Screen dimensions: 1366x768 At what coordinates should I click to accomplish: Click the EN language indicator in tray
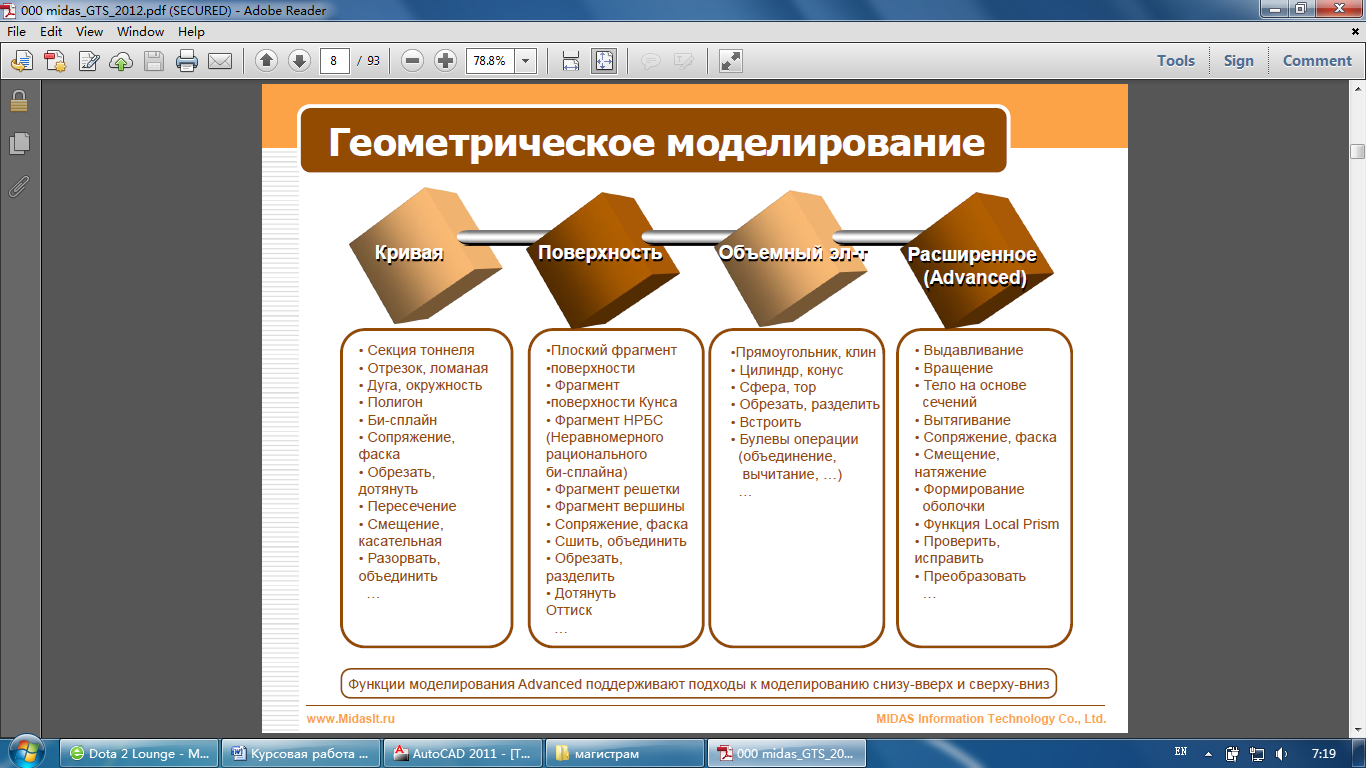point(1181,751)
